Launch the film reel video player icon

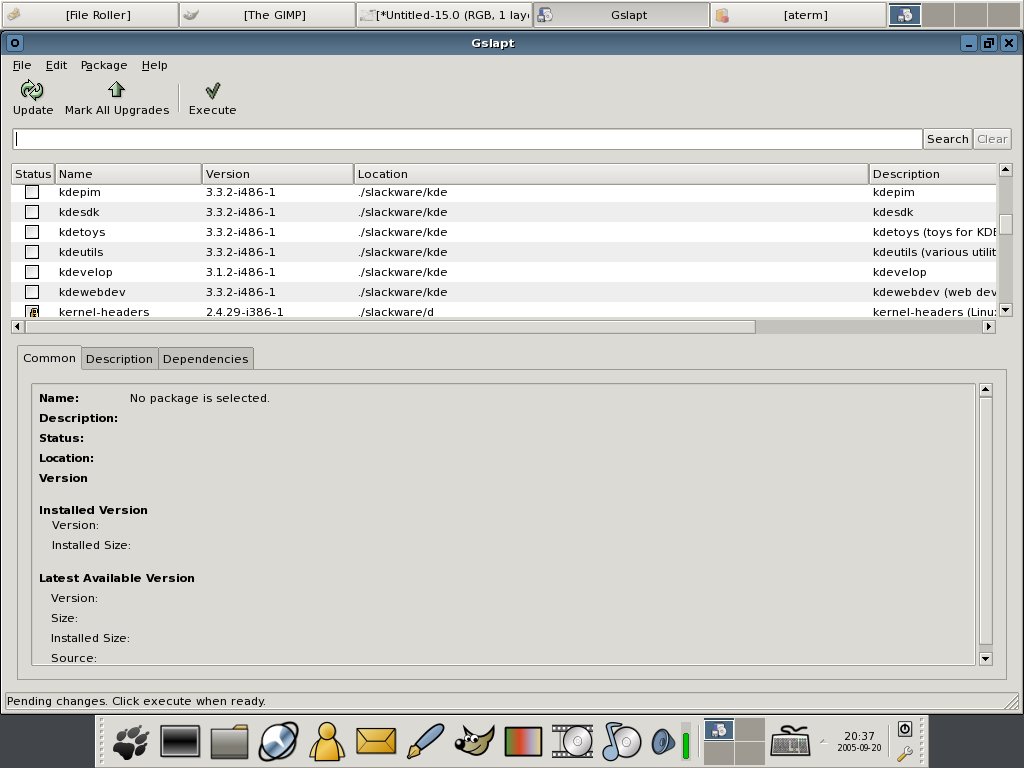[572, 741]
